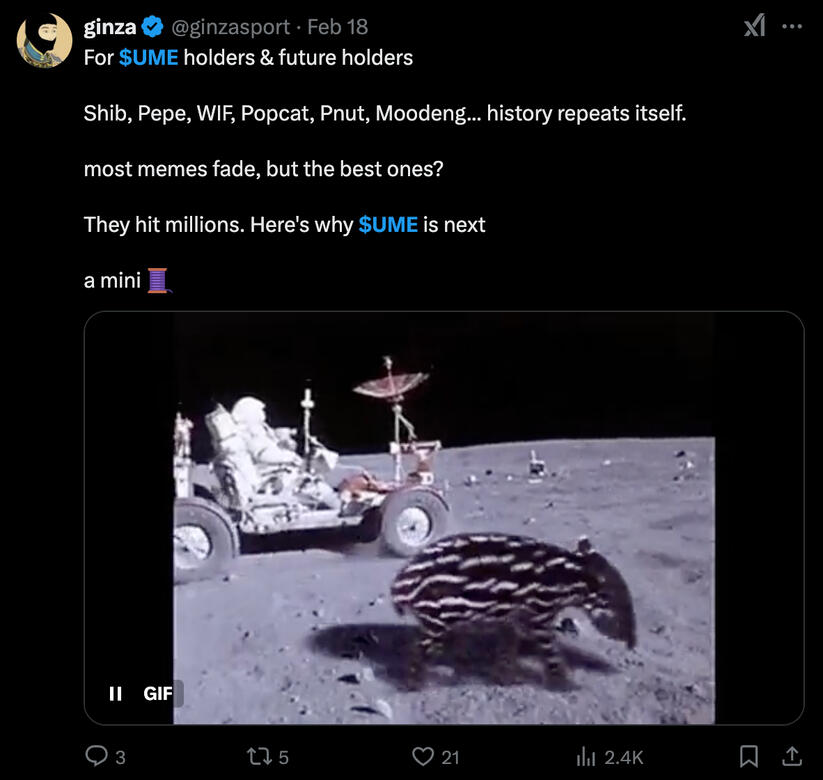Click the $UME cashtag in the first line
Viewport: 823px width, 780px height.
148,58
